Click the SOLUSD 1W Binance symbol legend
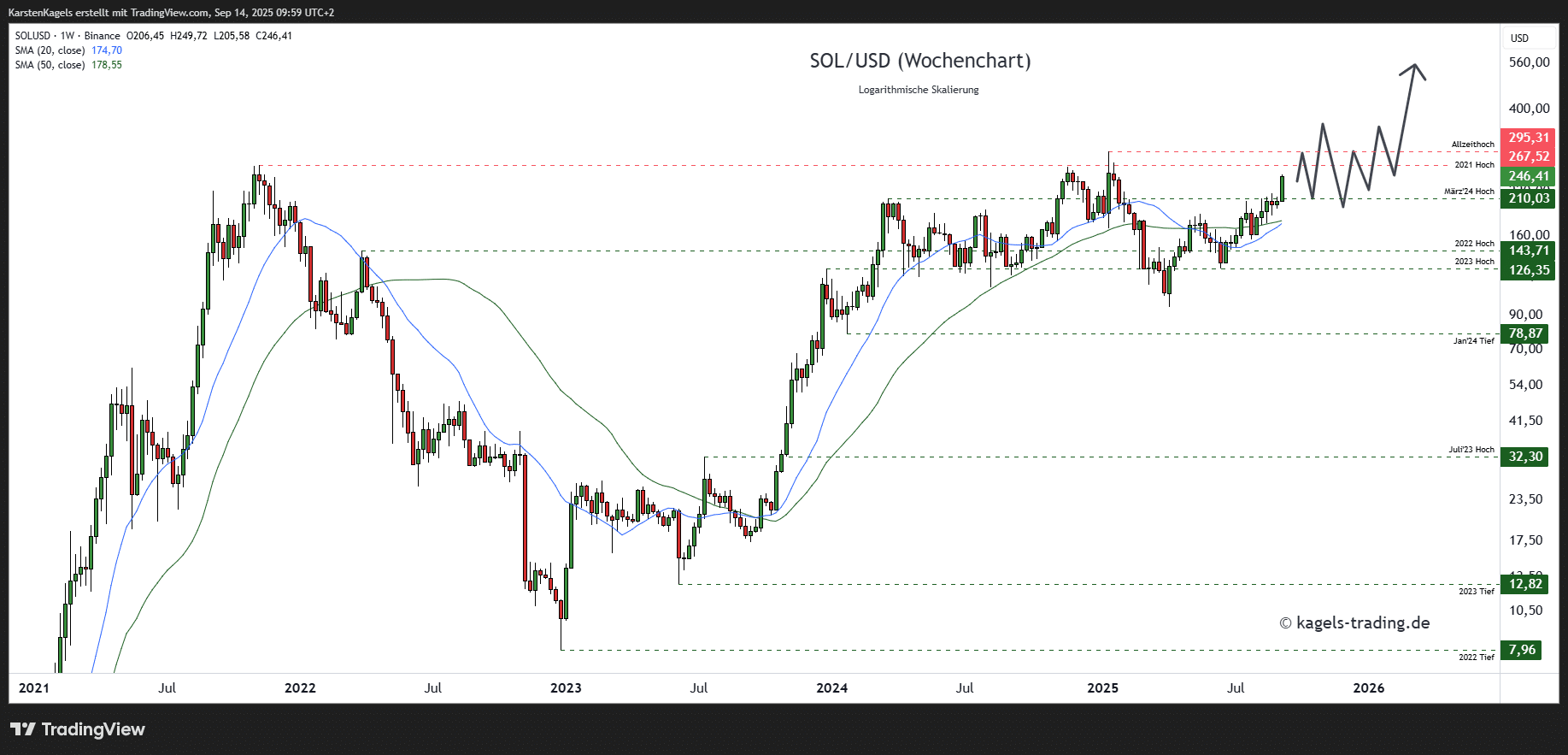1568x755 pixels. click(x=68, y=36)
